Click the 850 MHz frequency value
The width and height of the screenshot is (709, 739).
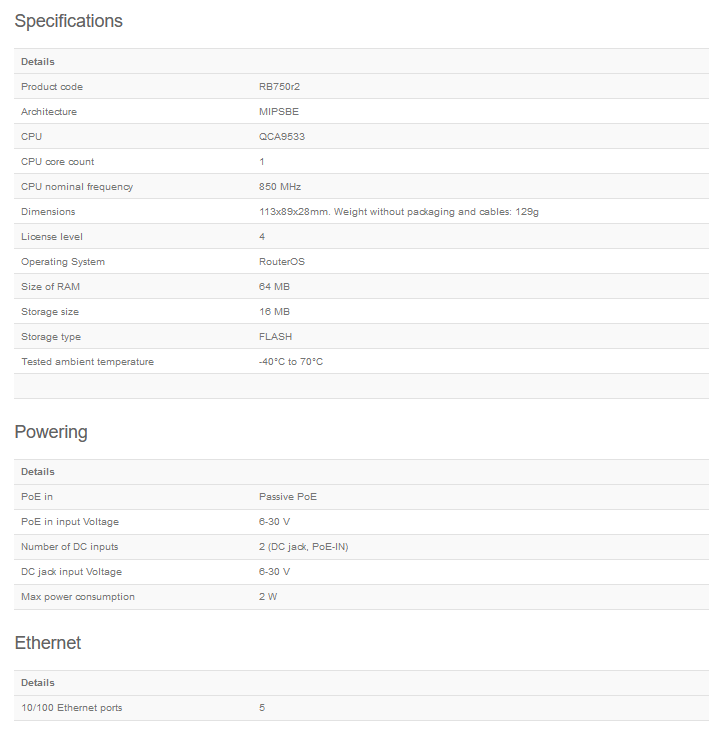coord(280,187)
